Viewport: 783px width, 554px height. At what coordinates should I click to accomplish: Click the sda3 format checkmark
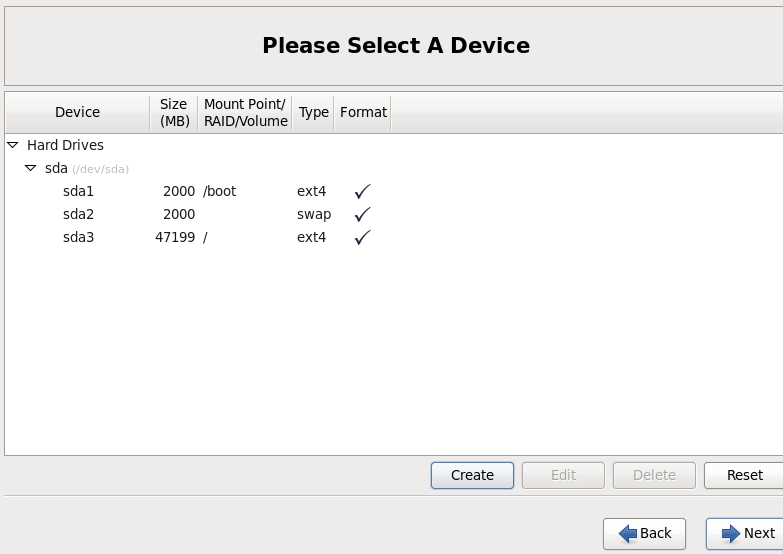pos(363,237)
